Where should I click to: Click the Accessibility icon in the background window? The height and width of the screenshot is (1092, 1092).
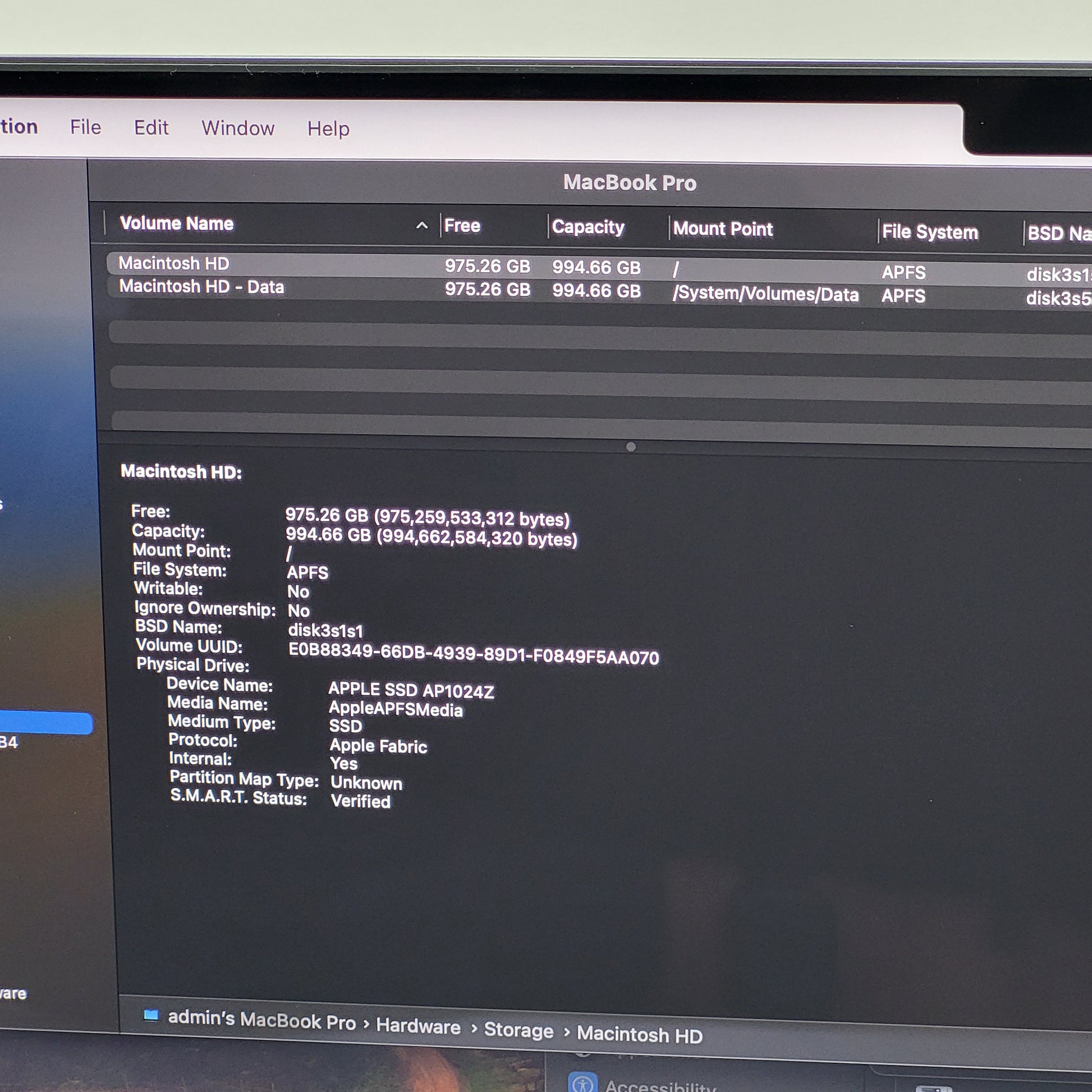(582, 1083)
